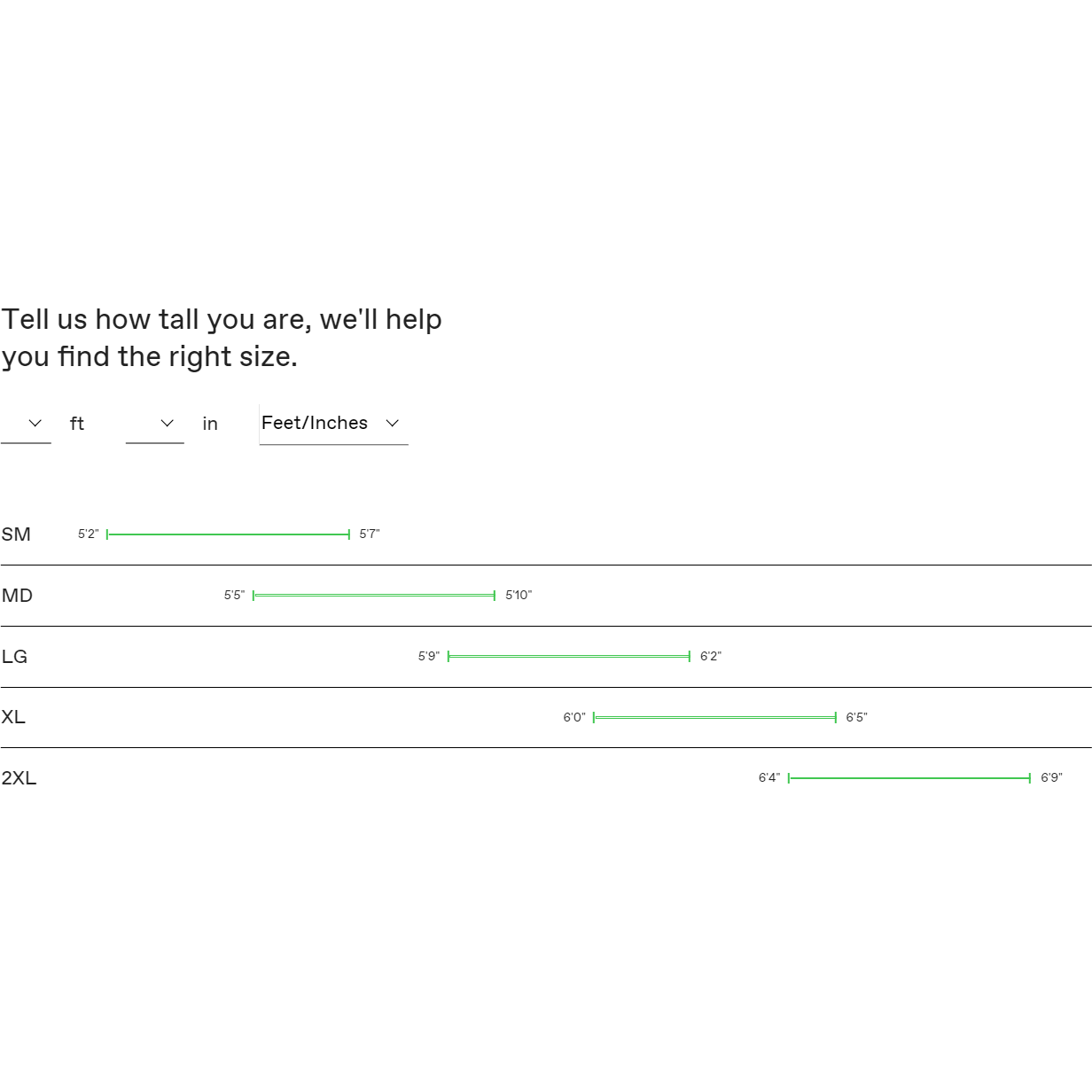Click the 6'9" maximum height label
Image resolution: width=1092 pixels, height=1092 pixels.
[x=1051, y=778]
